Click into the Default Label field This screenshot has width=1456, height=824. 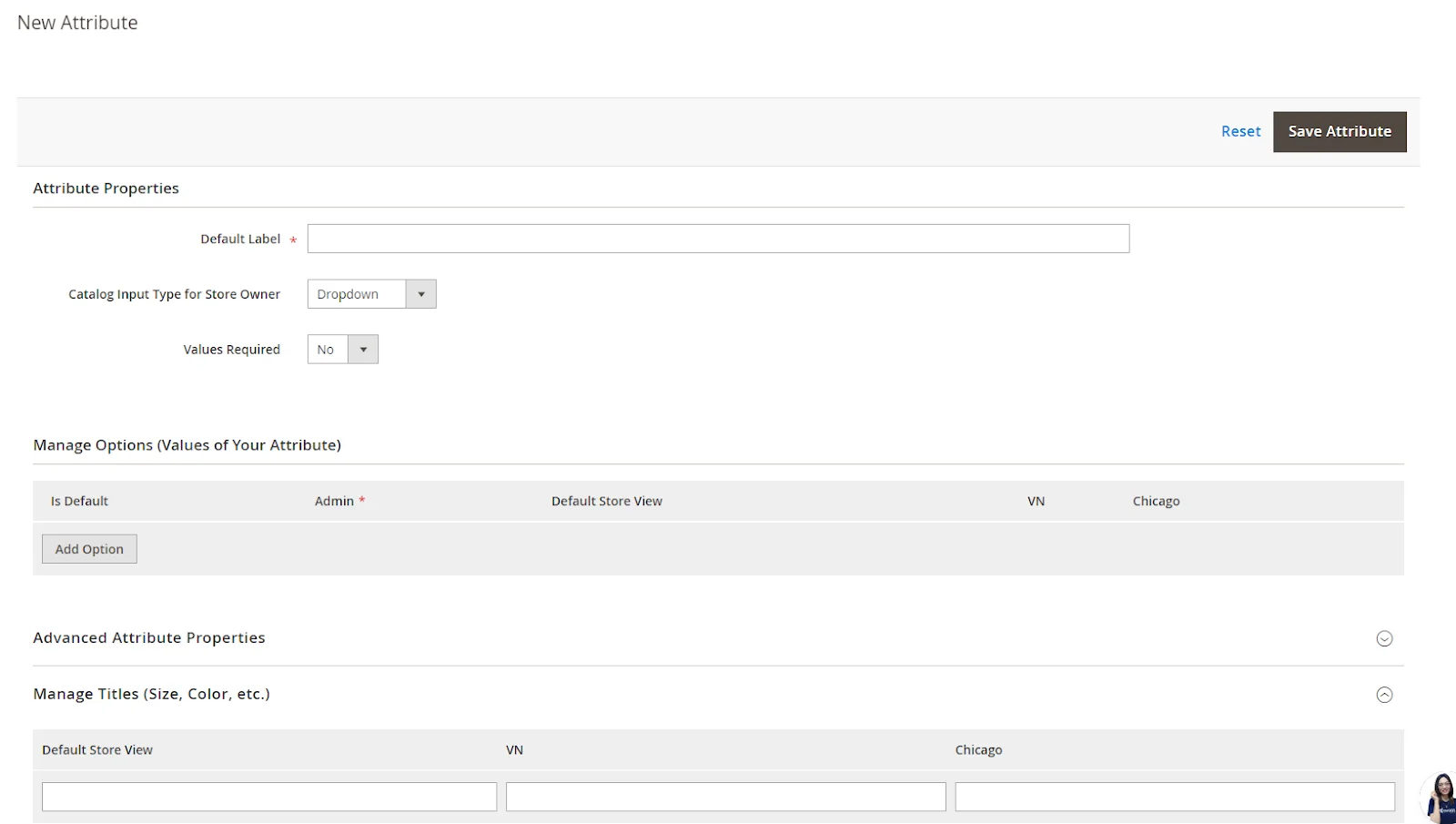pos(718,238)
